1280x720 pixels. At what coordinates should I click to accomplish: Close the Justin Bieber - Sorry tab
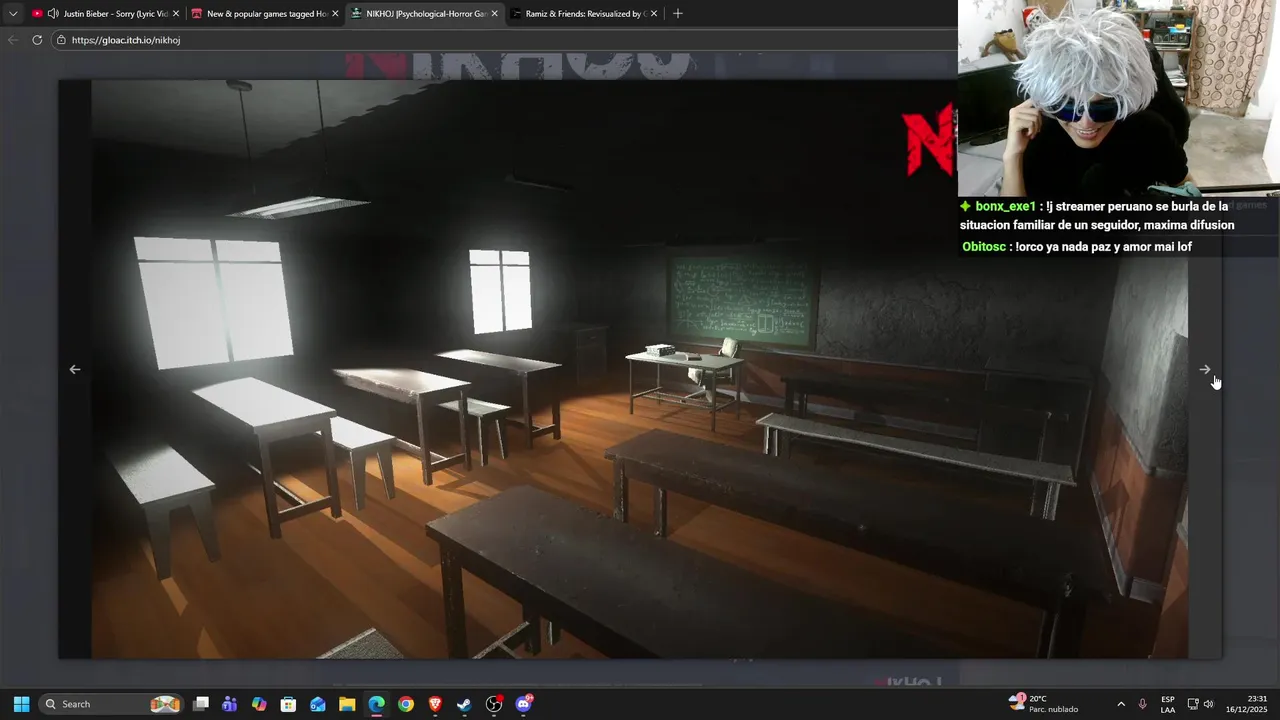(x=176, y=14)
